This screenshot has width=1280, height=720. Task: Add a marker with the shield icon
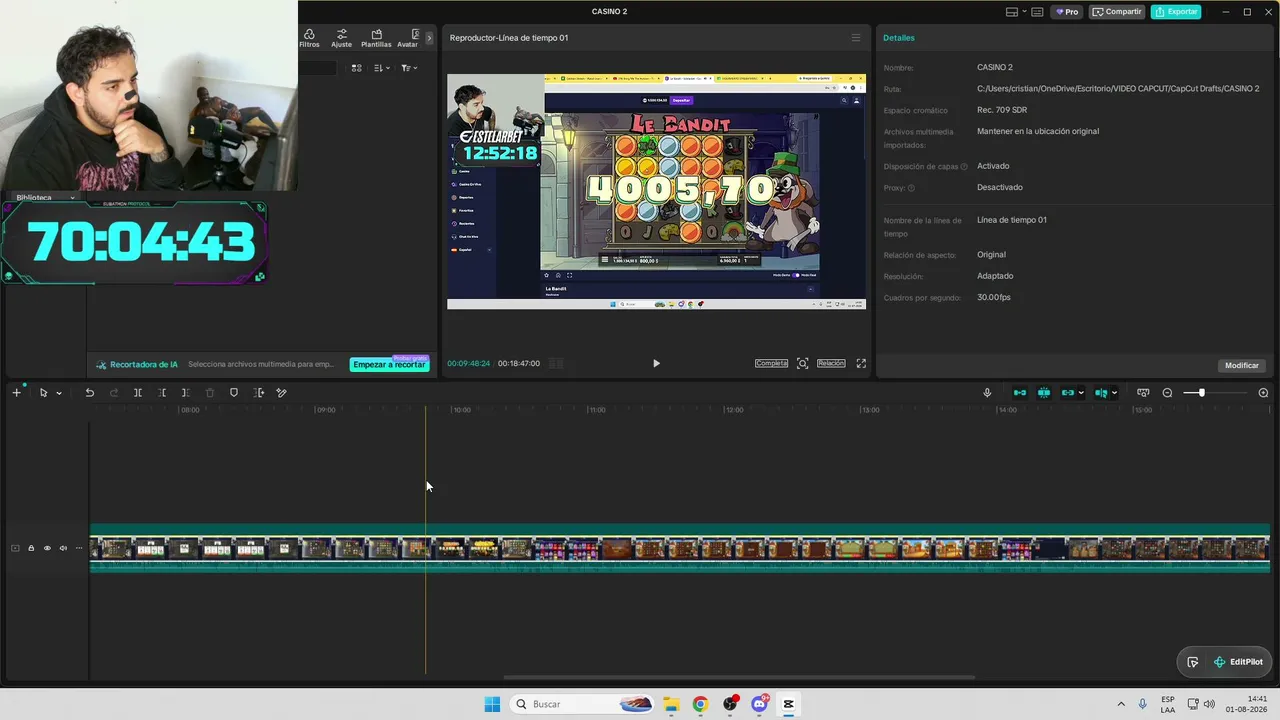tap(234, 393)
